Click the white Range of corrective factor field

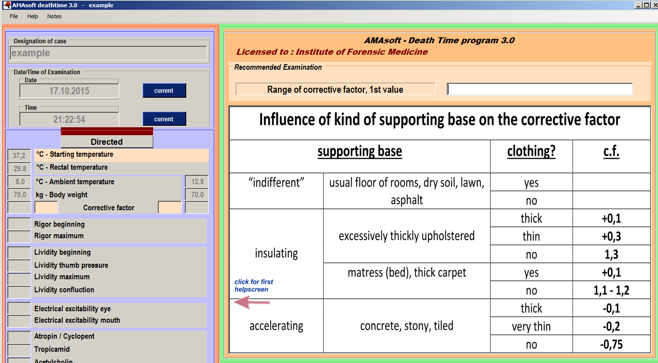coord(540,89)
